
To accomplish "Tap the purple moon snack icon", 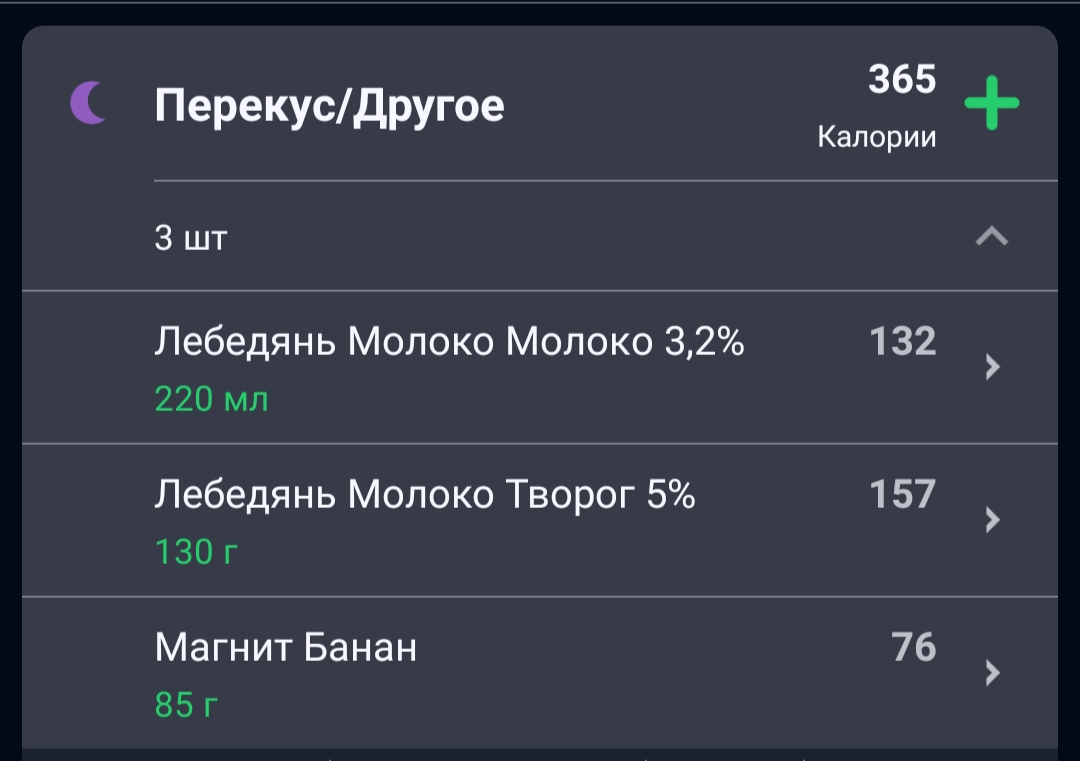I will 89,103.
